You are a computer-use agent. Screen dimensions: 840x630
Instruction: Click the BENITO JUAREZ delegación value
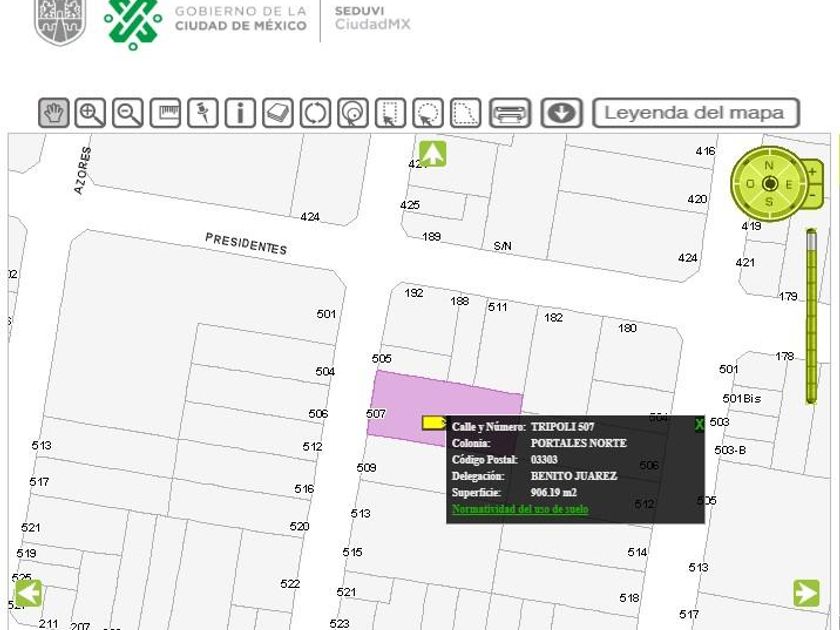(574, 476)
